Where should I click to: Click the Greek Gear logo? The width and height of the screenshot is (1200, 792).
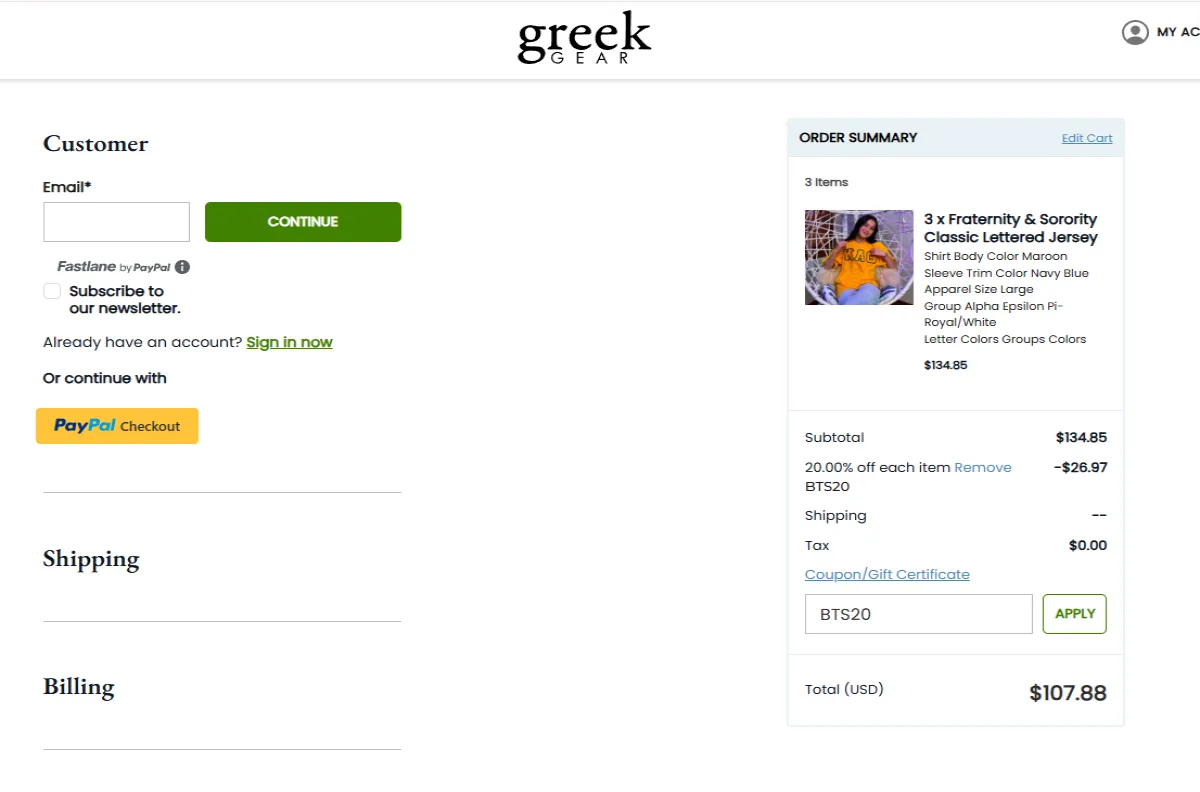pyautogui.click(x=584, y=38)
